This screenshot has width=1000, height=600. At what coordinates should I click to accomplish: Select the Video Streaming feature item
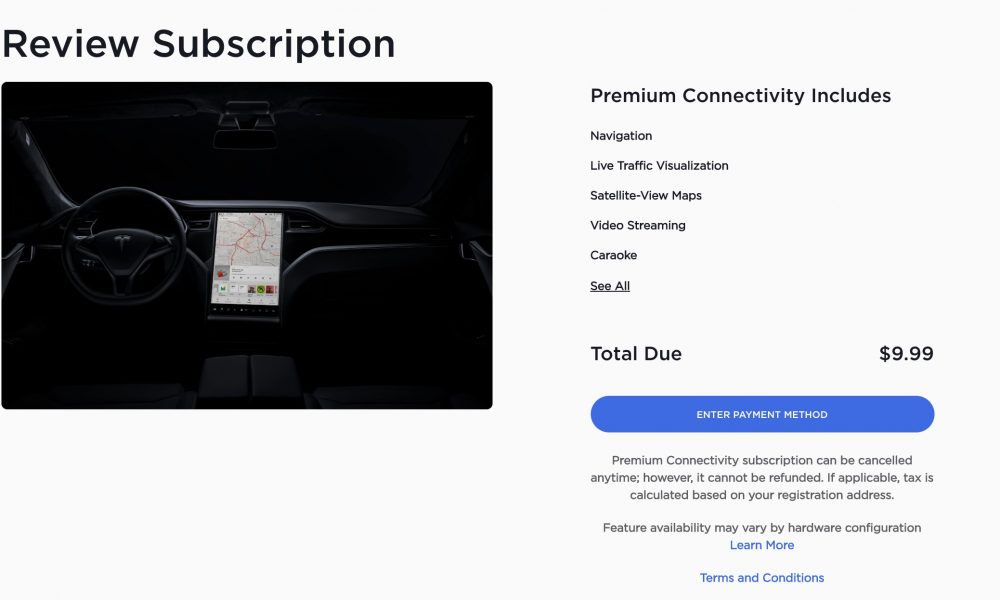[638, 225]
